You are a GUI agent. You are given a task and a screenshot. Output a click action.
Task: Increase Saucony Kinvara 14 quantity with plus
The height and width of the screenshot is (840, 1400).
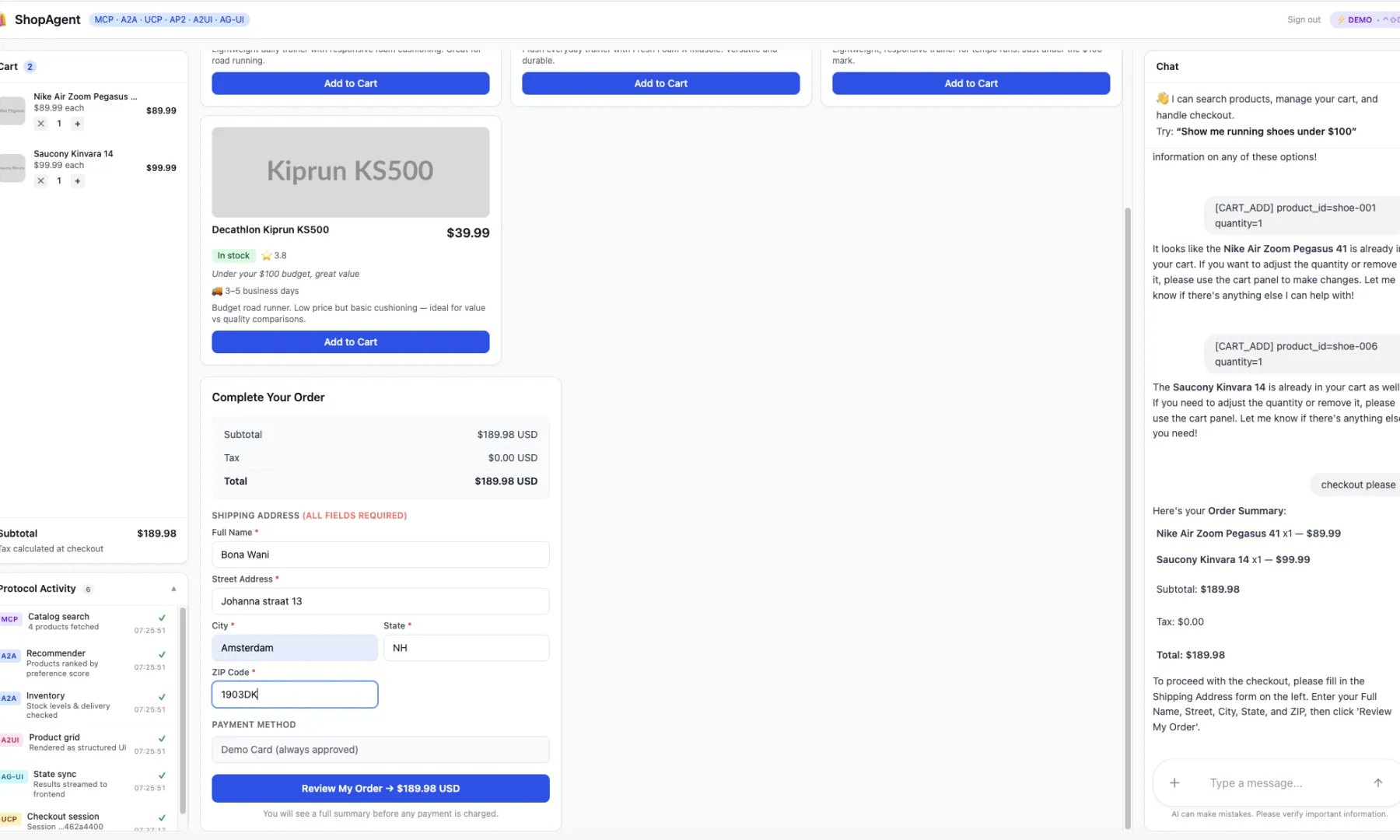pyautogui.click(x=77, y=181)
